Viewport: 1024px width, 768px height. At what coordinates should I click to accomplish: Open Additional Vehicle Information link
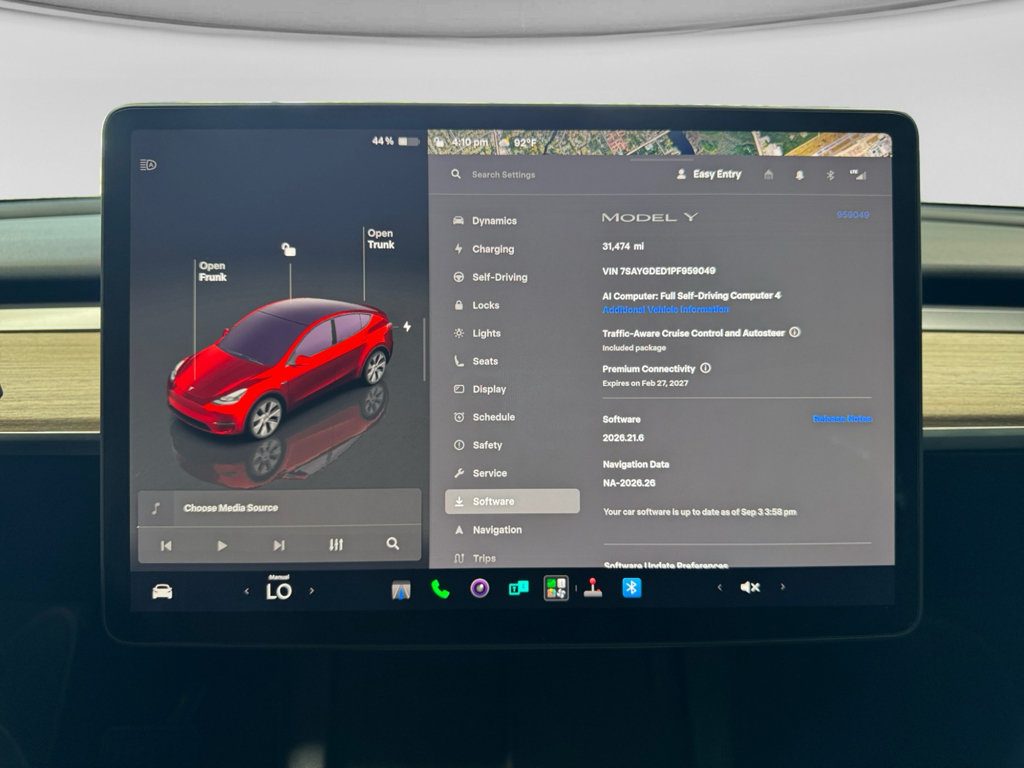point(665,310)
